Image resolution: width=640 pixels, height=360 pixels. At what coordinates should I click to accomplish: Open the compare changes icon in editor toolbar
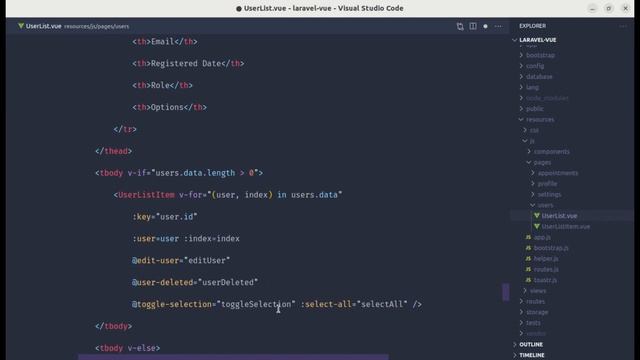coord(460,26)
